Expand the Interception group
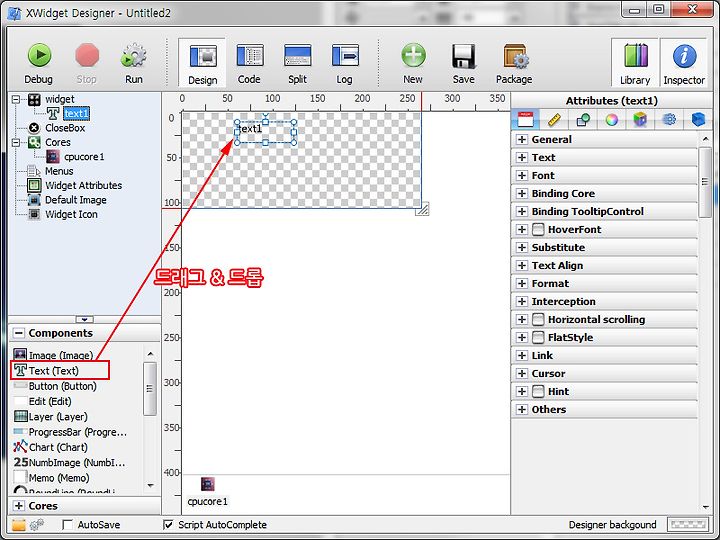This screenshot has height=540, width=720. pyautogui.click(x=522, y=301)
